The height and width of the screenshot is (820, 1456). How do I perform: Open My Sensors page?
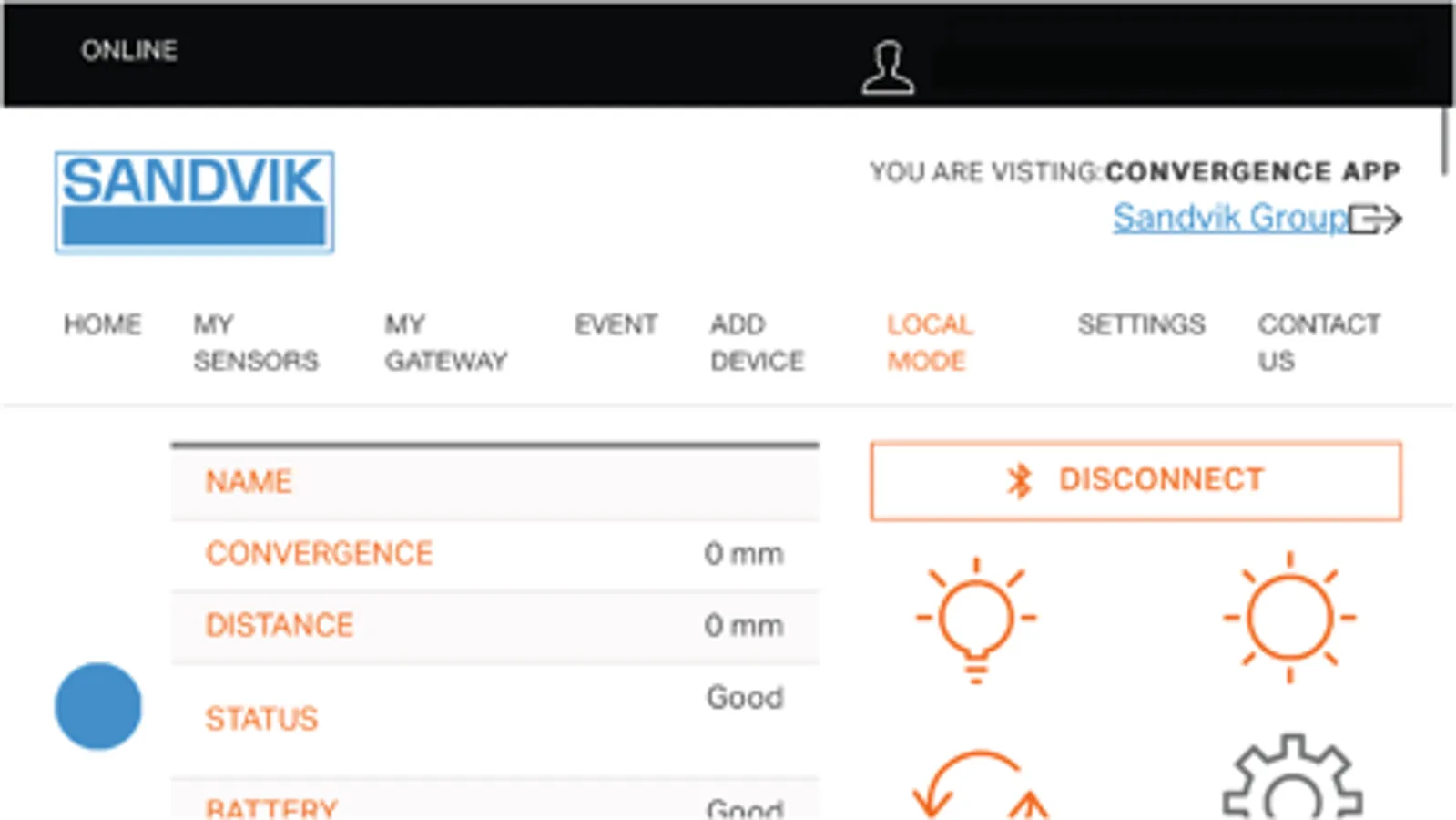(x=256, y=343)
